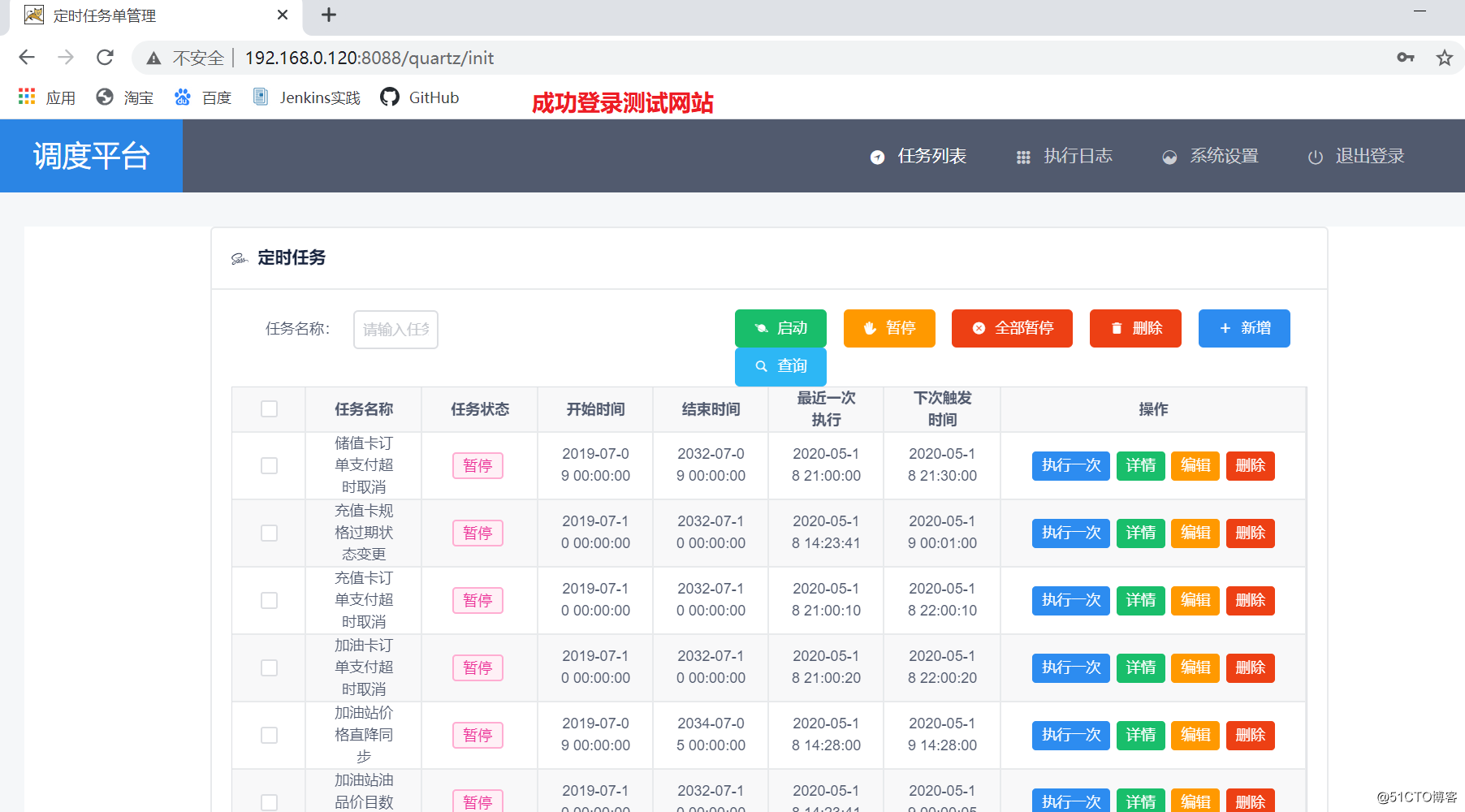
Task: Click 退出登录 to log out
Action: coord(1356,156)
